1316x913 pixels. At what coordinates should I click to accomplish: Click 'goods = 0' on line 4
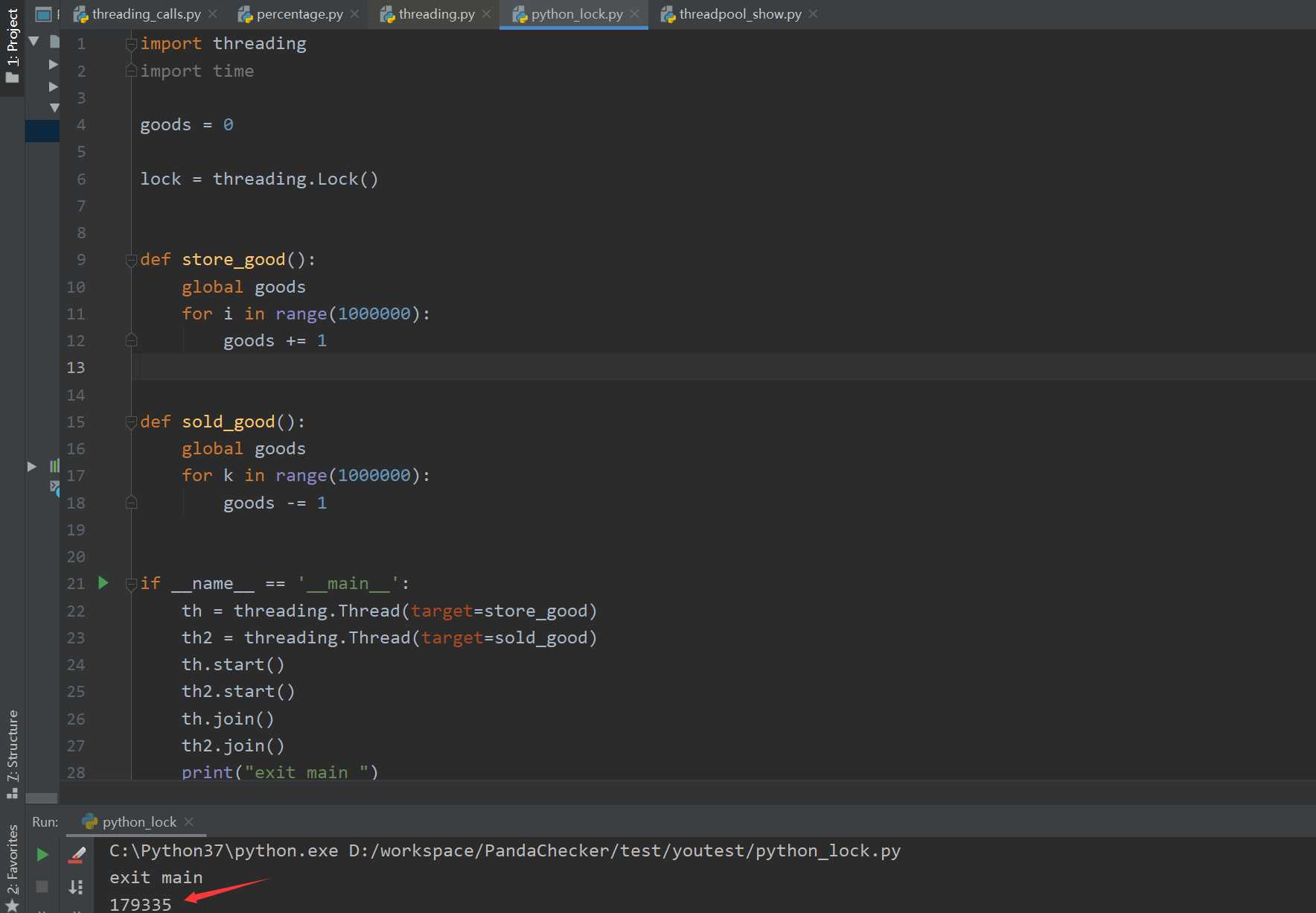click(187, 125)
